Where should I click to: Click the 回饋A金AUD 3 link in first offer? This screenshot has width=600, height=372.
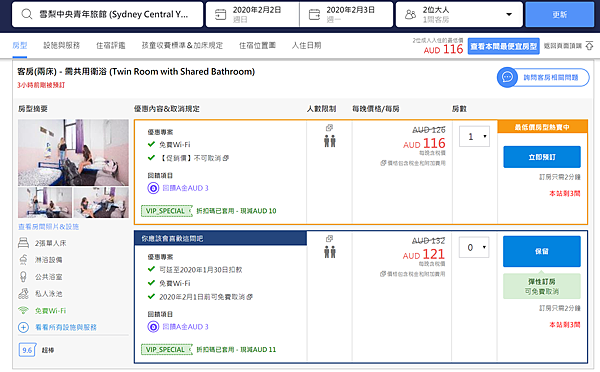[x=185, y=188]
